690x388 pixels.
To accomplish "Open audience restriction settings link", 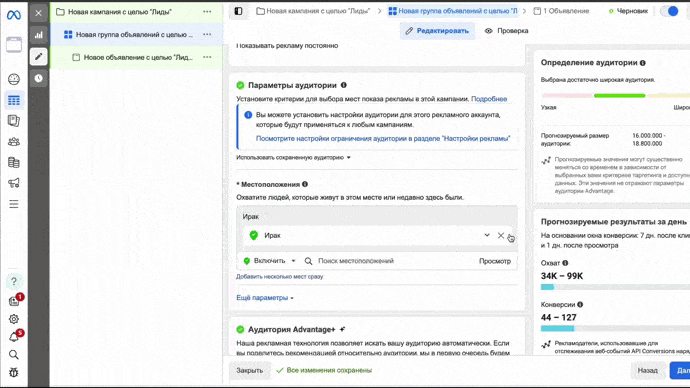I will (383, 138).
